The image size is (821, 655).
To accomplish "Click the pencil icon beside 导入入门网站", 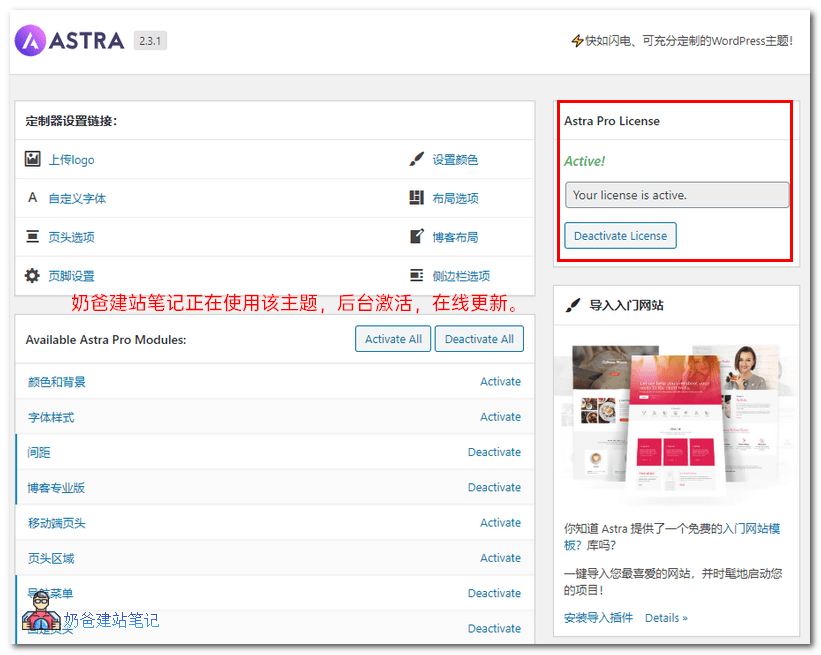I will pyautogui.click(x=572, y=305).
